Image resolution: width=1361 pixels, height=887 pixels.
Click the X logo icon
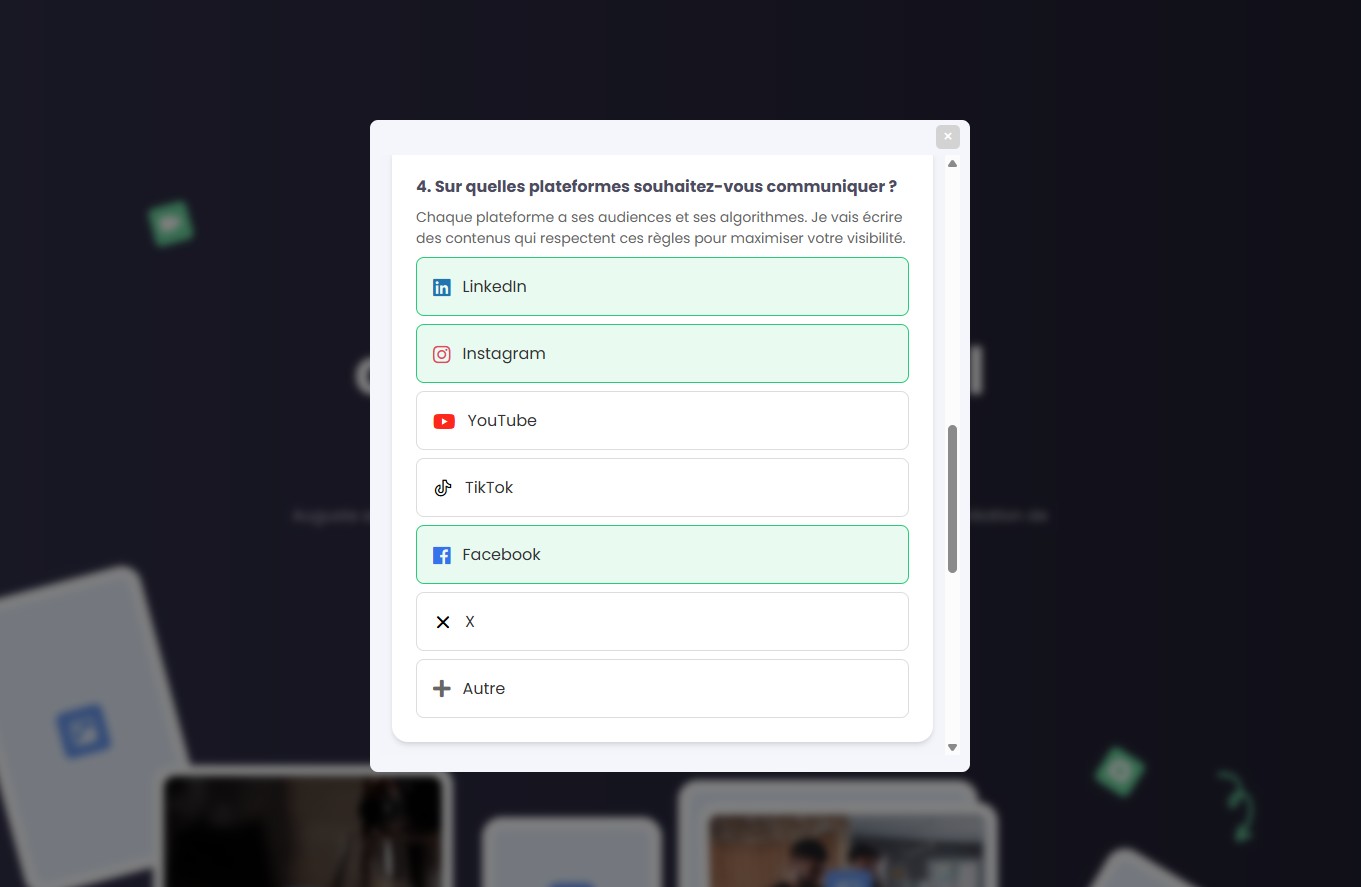(443, 622)
